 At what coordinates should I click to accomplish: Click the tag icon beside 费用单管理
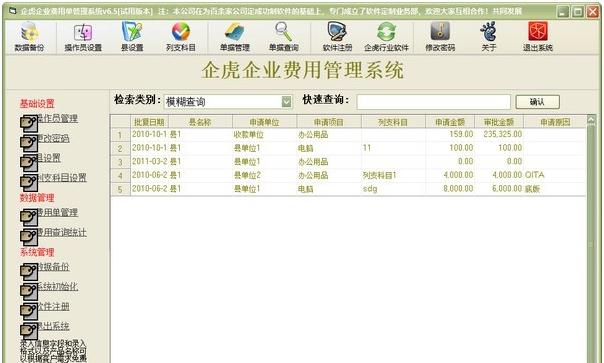coord(29,217)
